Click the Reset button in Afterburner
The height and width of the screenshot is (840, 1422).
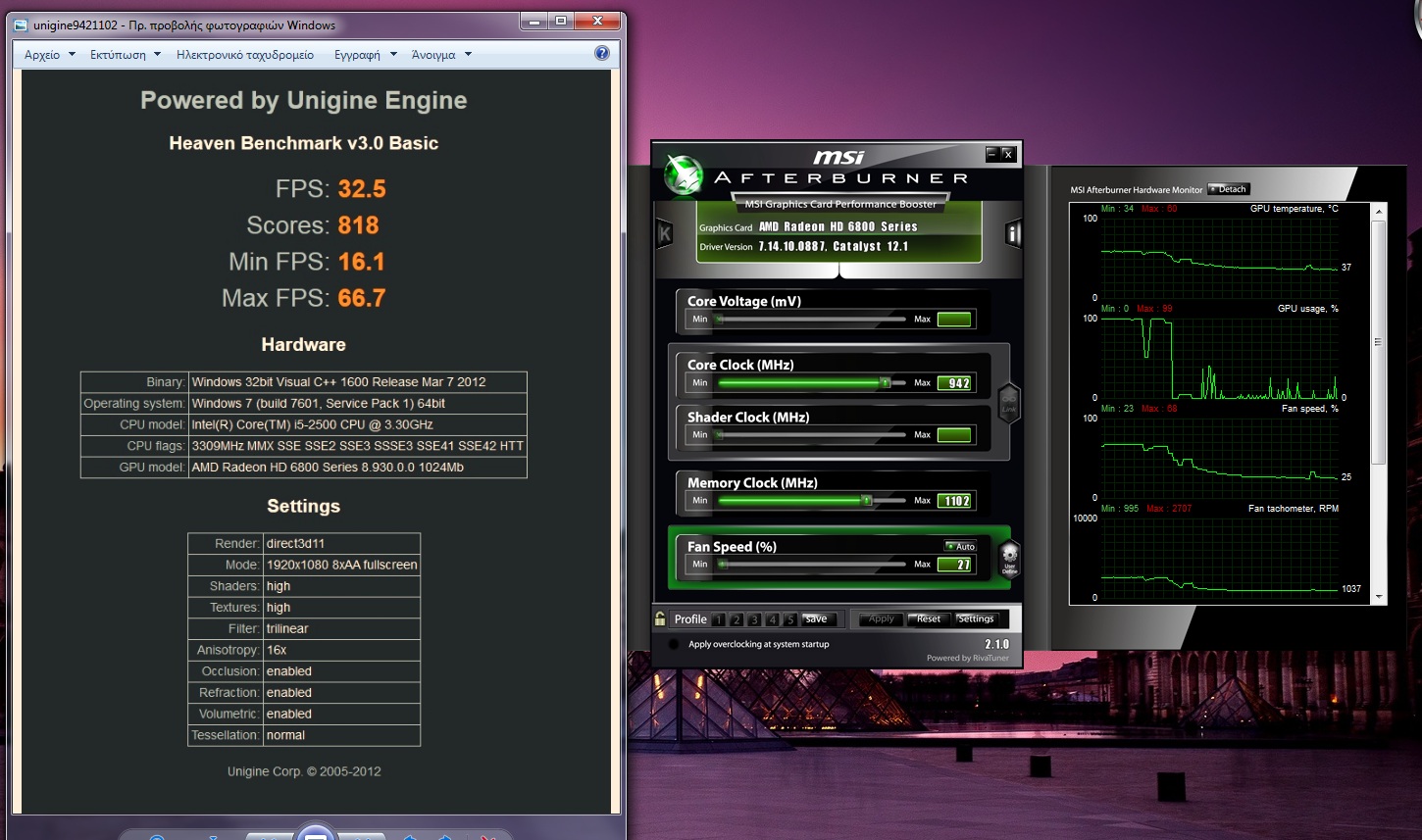pyautogui.click(x=928, y=618)
